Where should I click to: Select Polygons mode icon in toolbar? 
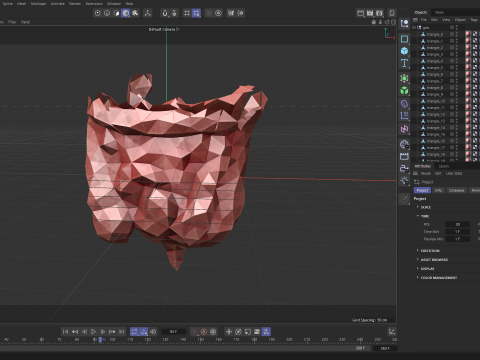(x=116, y=13)
